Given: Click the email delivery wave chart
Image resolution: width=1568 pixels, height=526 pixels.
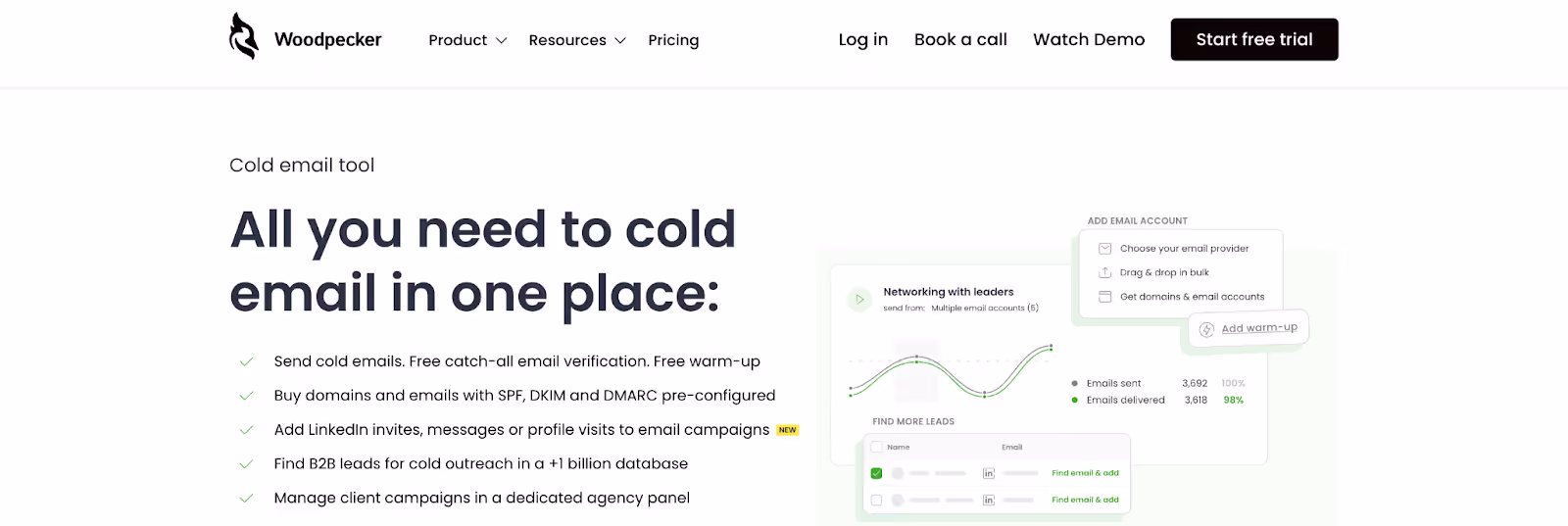Looking at the screenshot, I should pyautogui.click(x=951, y=371).
